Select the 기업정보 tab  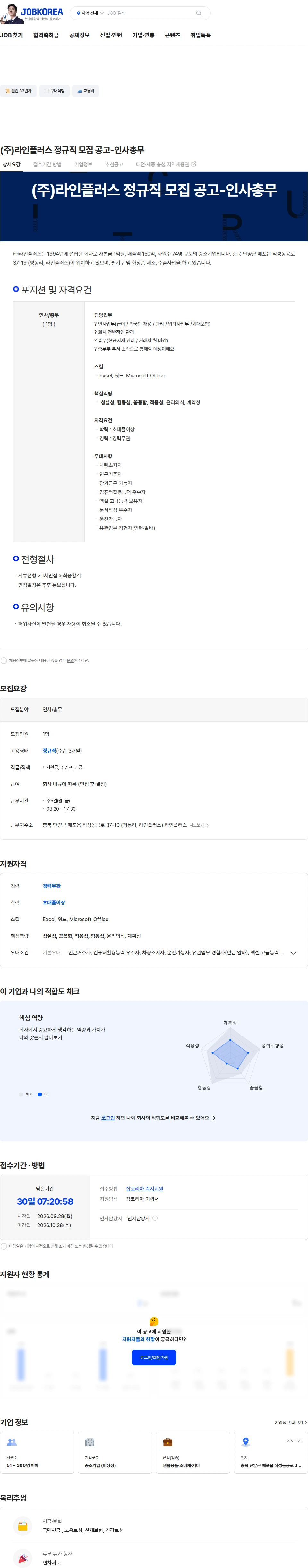click(83, 164)
